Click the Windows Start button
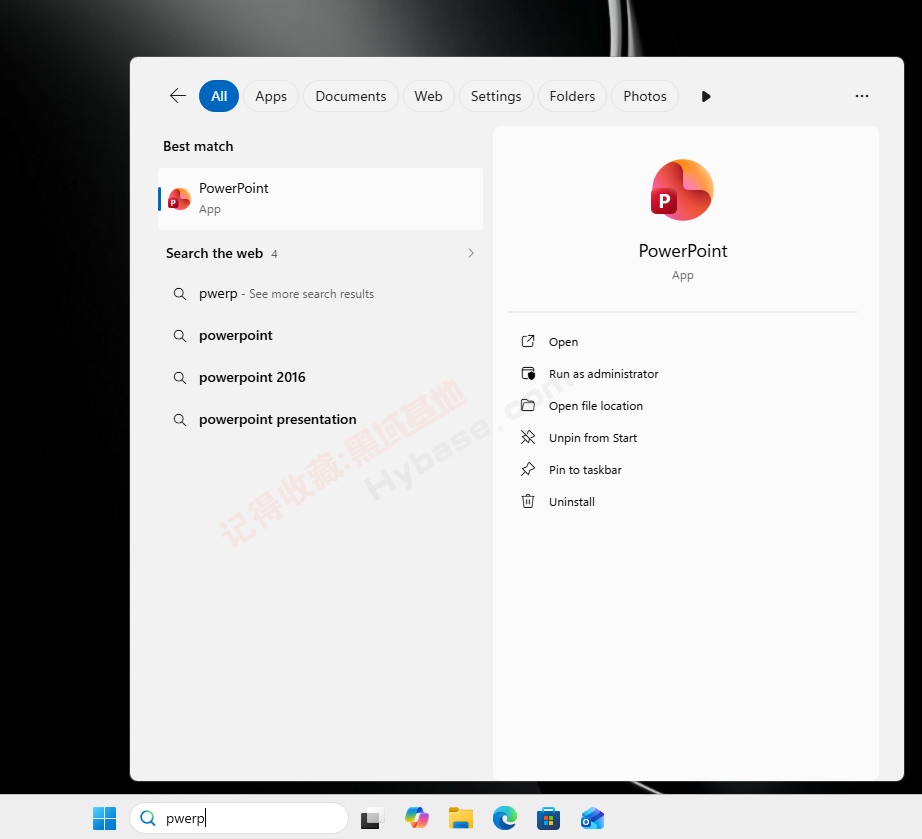The height and width of the screenshot is (839, 922). [x=105, y=818]
